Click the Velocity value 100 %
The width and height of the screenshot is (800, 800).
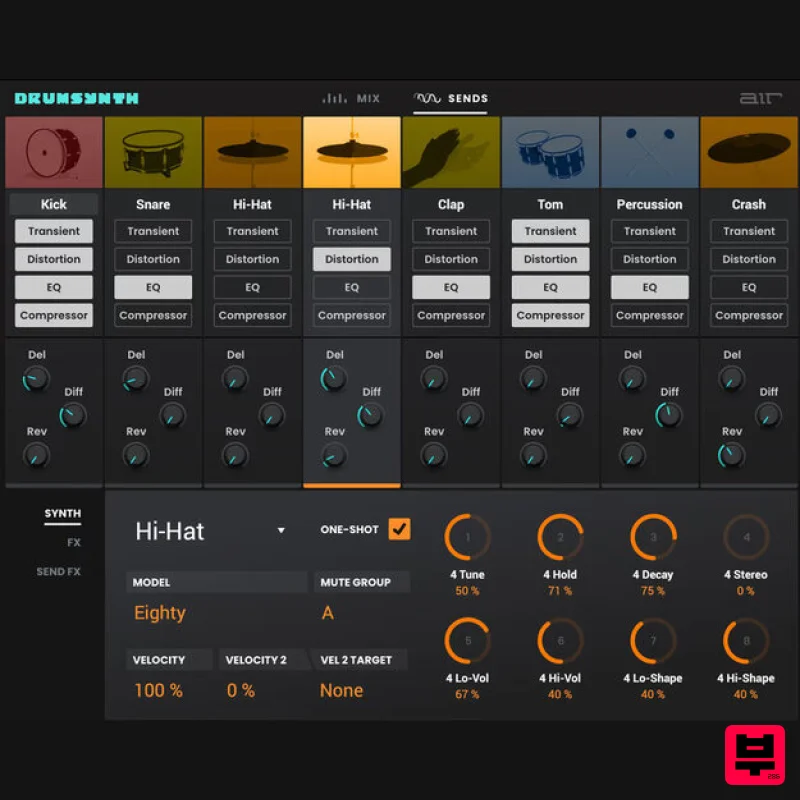(159, 690)
